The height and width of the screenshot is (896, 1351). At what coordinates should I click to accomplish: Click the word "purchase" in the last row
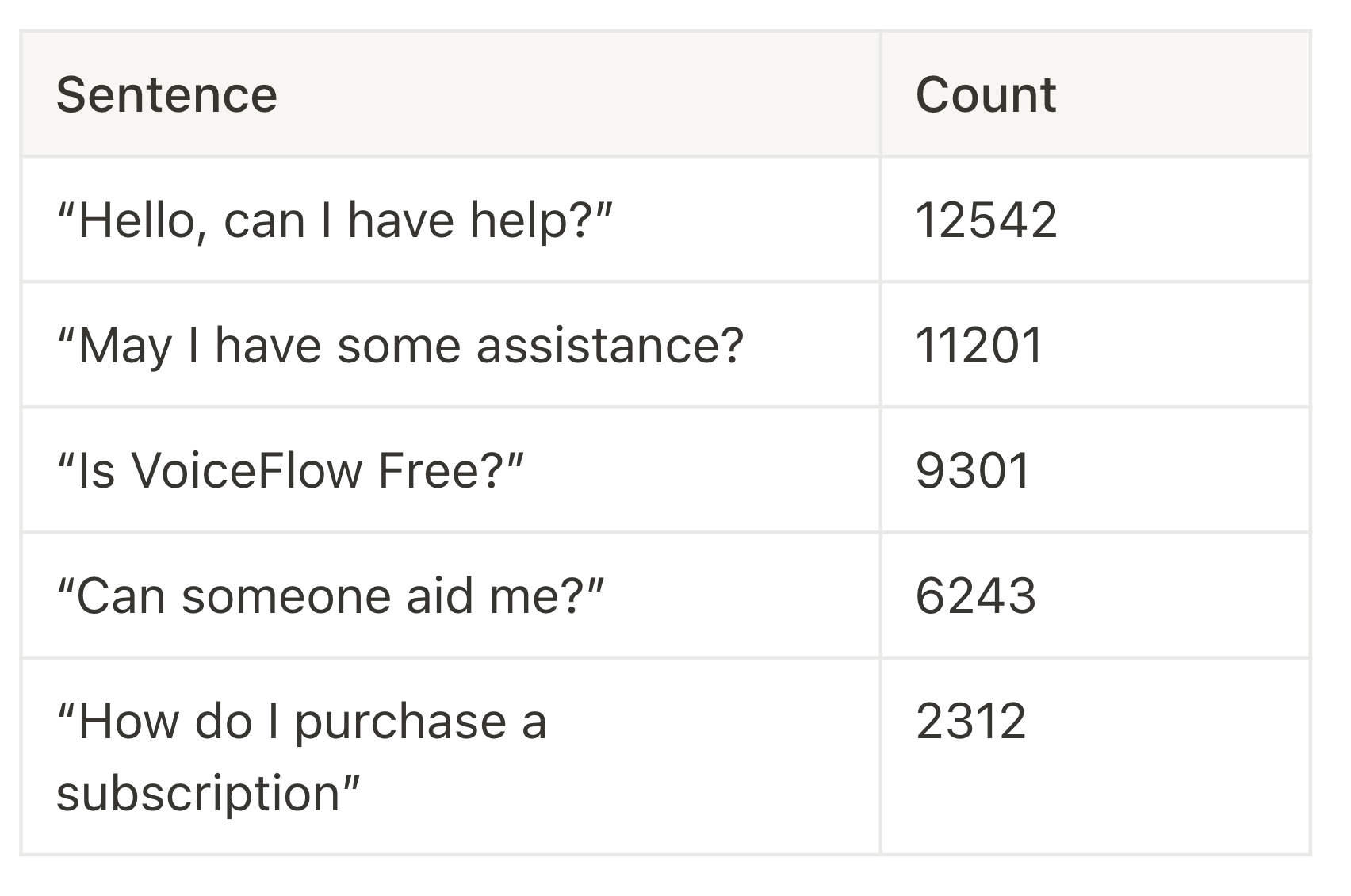click(400, 722)
